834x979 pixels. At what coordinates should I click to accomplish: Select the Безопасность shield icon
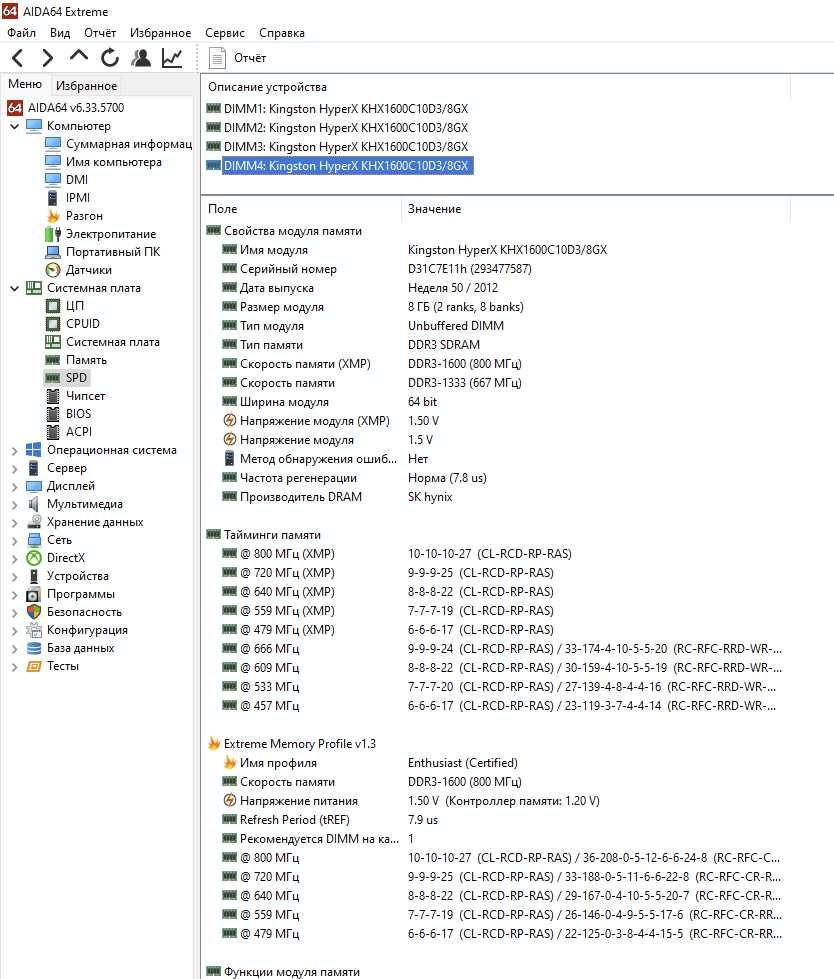click(x=34, y=612)
